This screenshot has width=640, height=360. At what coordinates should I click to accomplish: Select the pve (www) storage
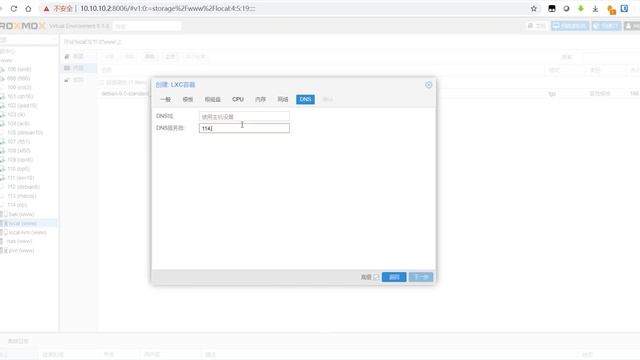click(21, 251)
